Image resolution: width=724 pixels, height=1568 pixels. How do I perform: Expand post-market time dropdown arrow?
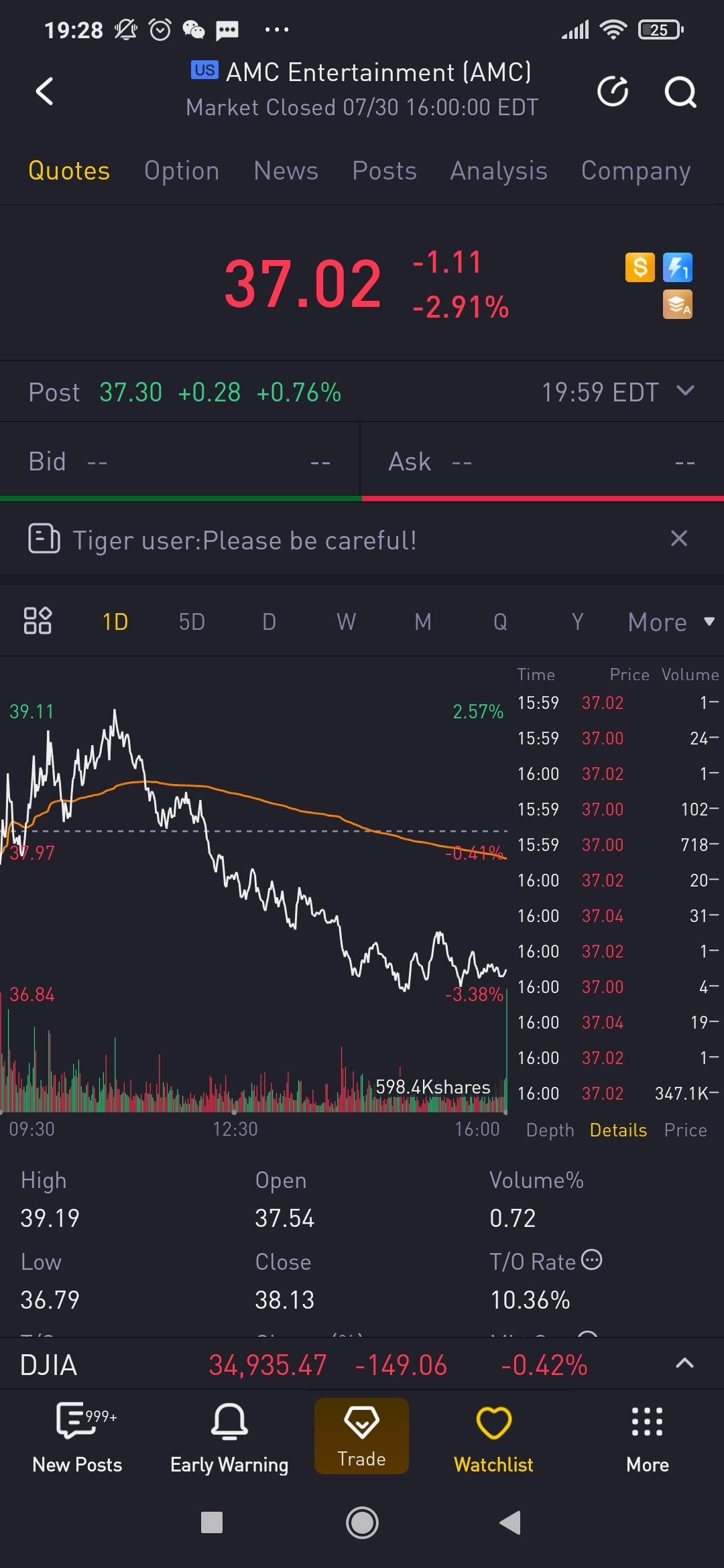(x=685, y=391)
